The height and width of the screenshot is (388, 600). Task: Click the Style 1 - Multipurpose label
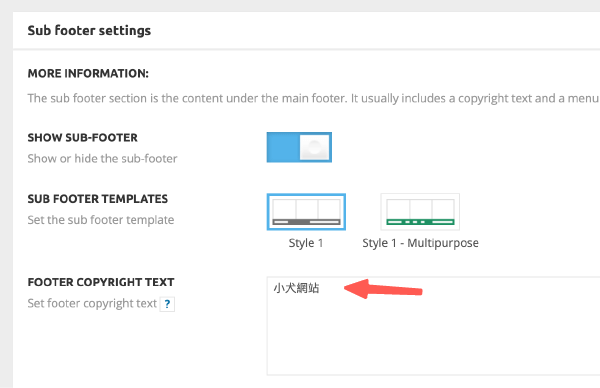click(x=420, y=243)
